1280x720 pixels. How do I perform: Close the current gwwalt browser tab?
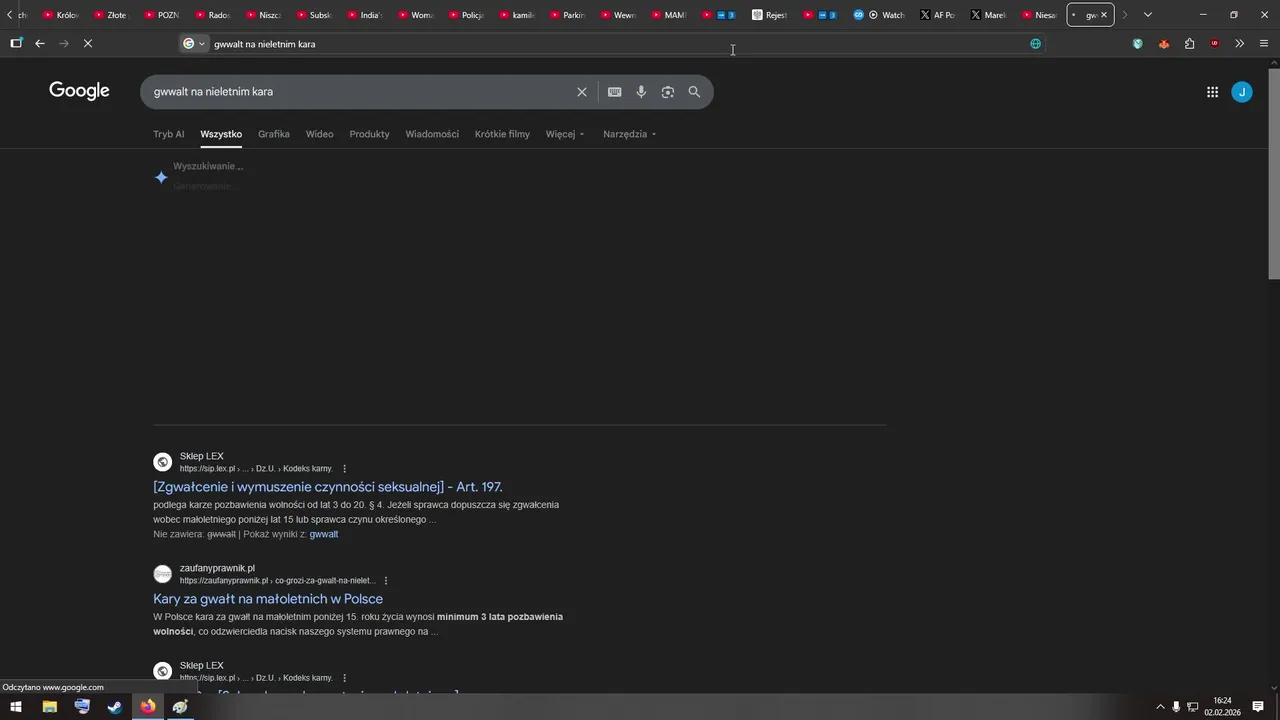tap(1104, 15)
